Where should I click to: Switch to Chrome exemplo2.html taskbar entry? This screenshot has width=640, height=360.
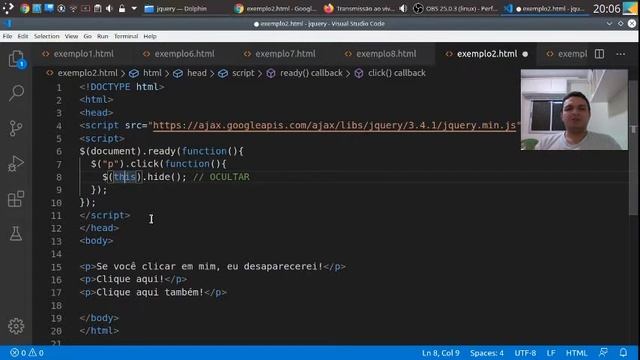click(x=276, y=9)
